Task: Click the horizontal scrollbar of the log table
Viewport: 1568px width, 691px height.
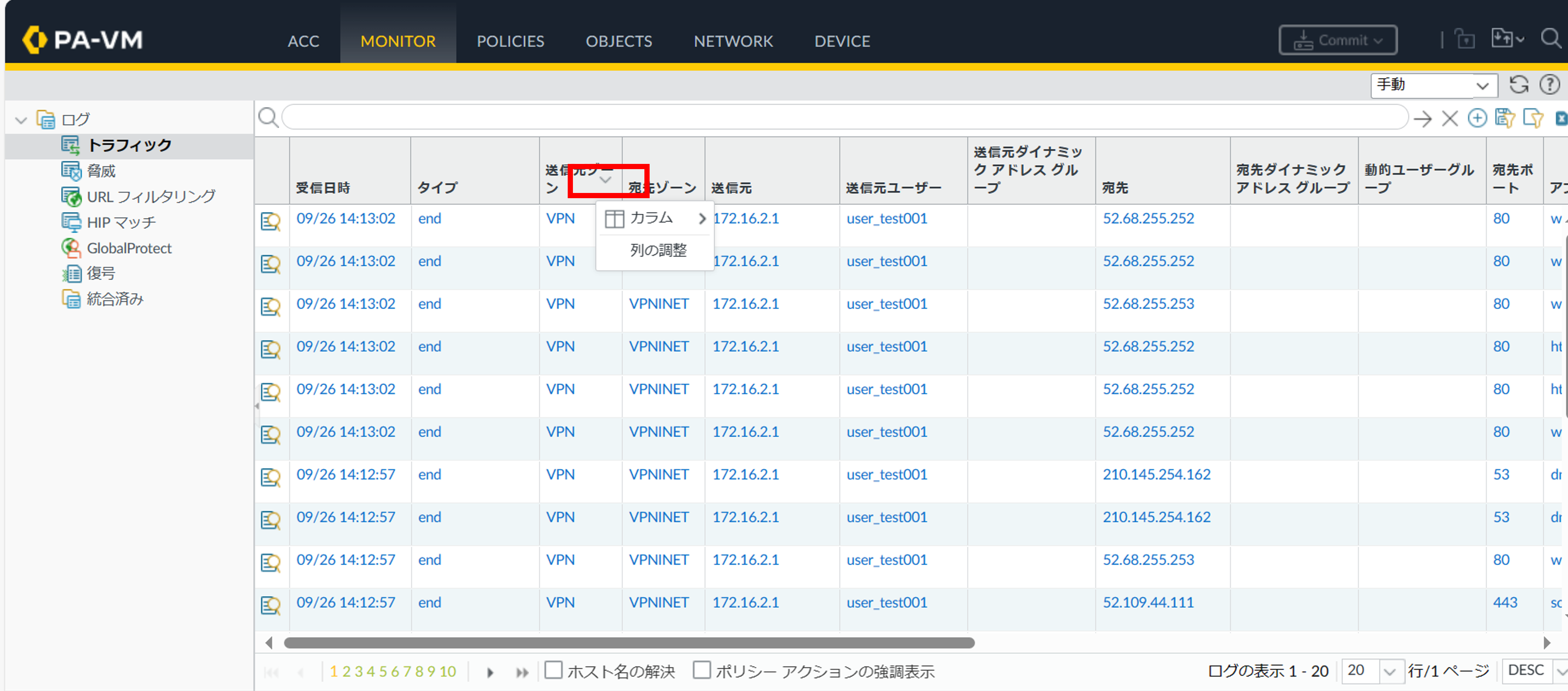Action: pyautogui.click(x=629, y=643)
